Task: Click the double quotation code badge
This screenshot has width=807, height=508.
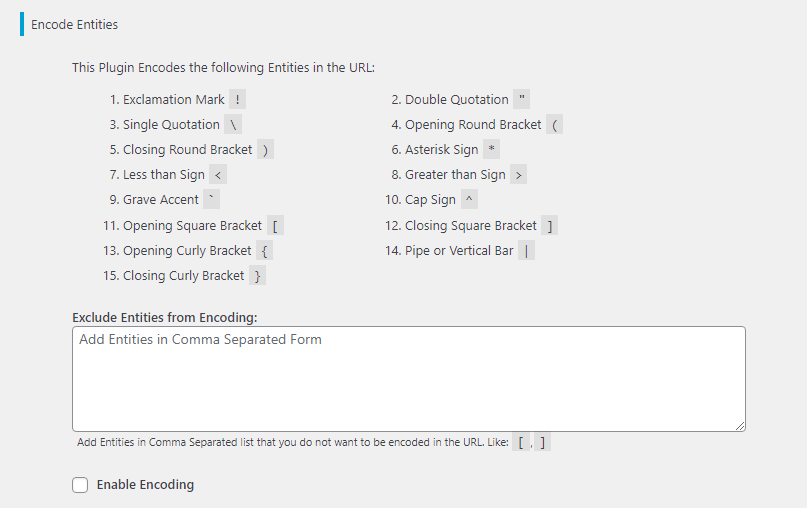Action: pos(521,99)
